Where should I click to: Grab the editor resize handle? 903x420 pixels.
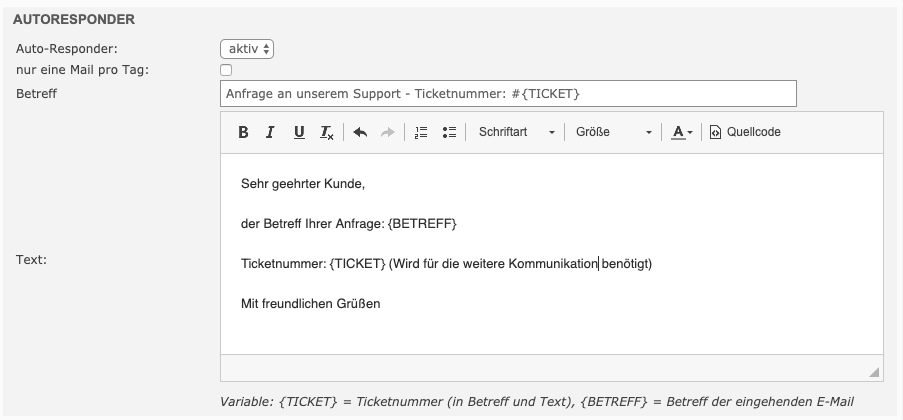875,372
